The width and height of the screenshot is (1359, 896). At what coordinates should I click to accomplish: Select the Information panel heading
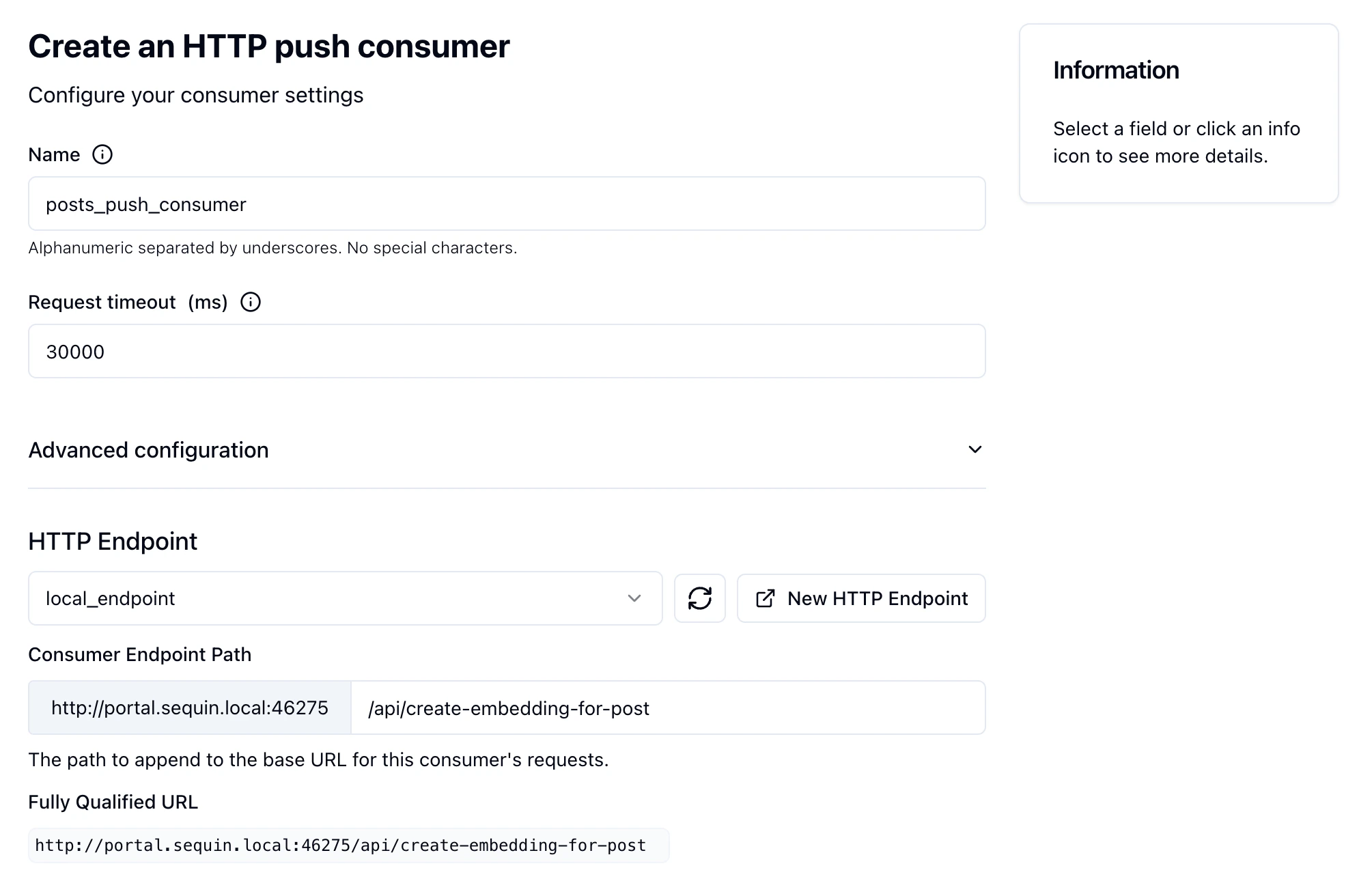pos(1115,70)
